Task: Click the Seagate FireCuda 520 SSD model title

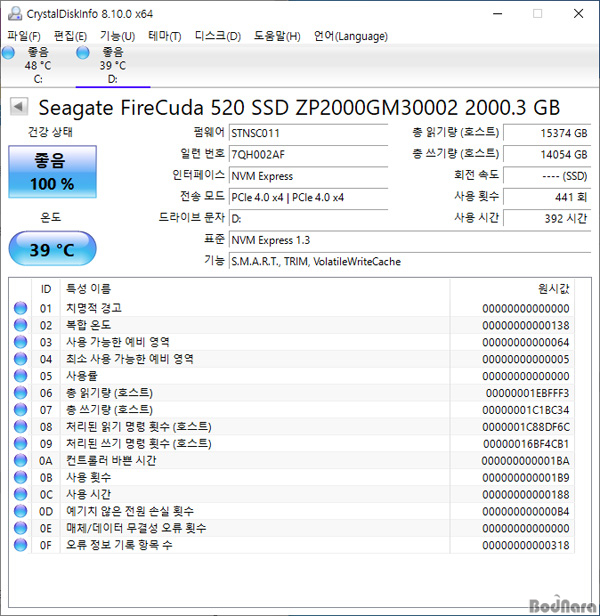Action: coord(299,108)
